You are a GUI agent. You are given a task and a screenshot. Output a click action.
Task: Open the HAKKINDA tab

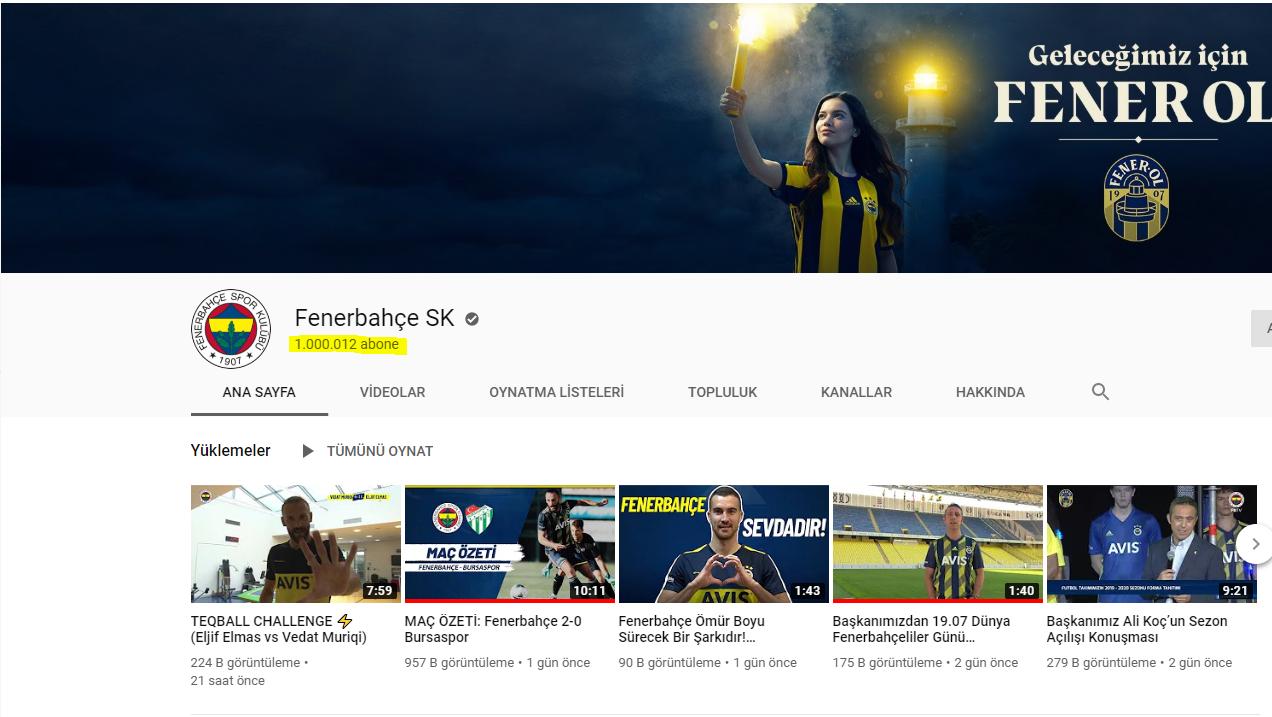(x=990, y=392)
